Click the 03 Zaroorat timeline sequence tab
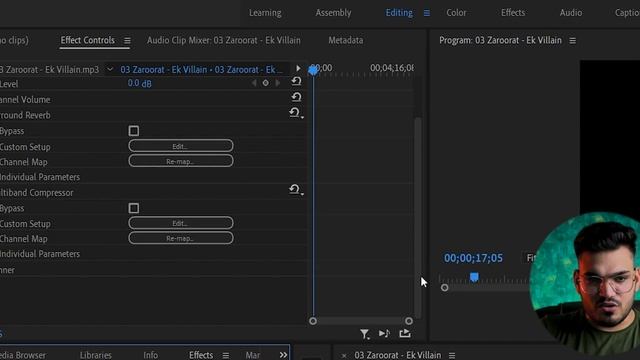Viewport: 640px width, 360px height. [x=398, y=355]
